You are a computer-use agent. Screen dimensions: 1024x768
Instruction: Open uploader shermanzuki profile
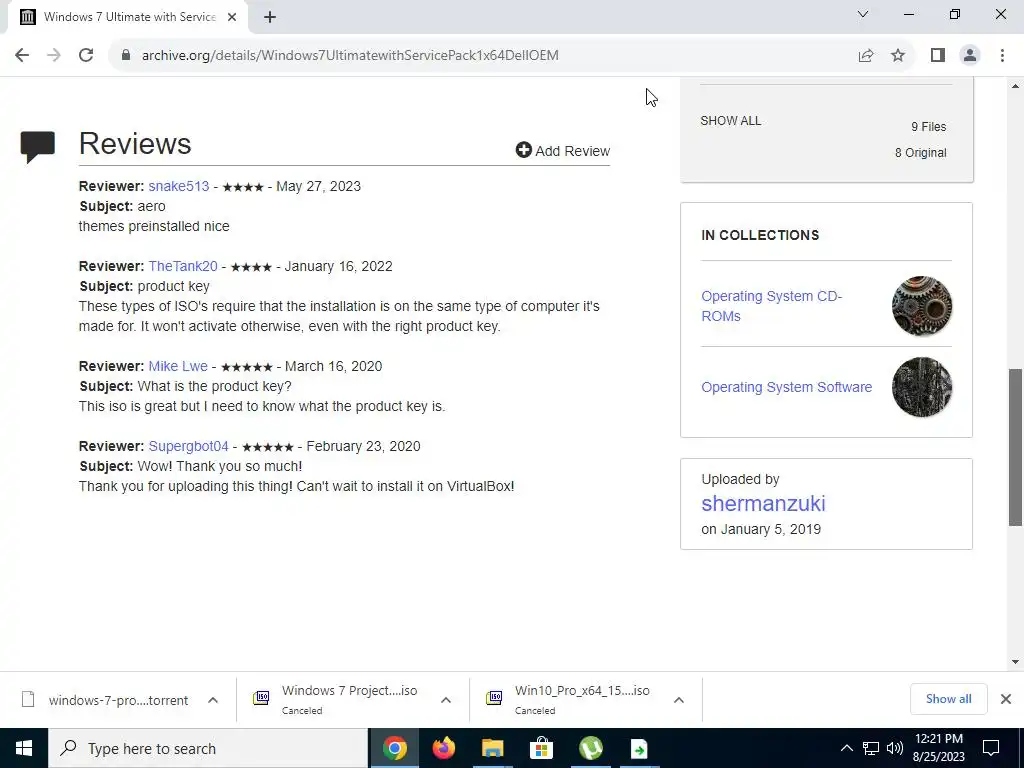[x=763, y=504]
